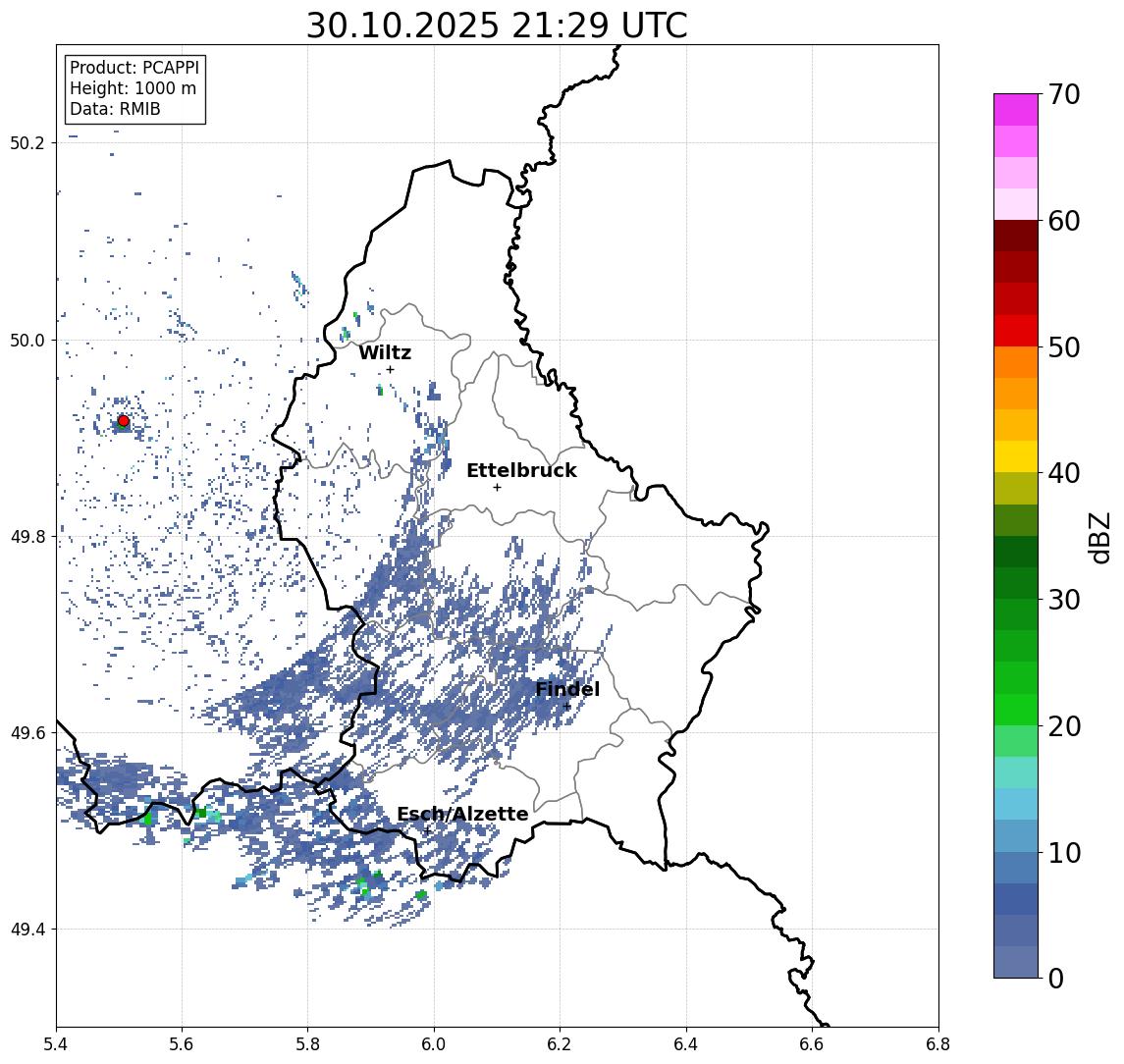Click the longitude 6.4 axis label

click(x=686, y=1044)
